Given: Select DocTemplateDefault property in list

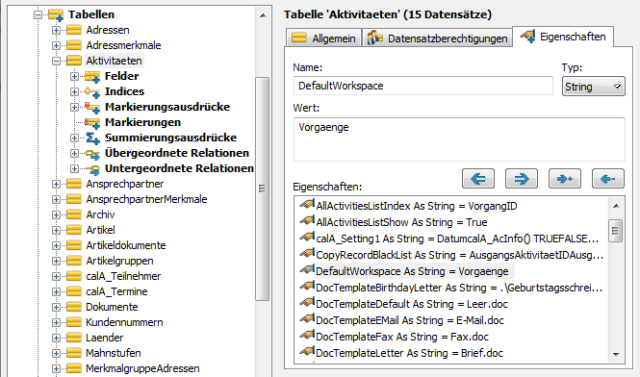Looking at the screenshot, I should 412,304.
